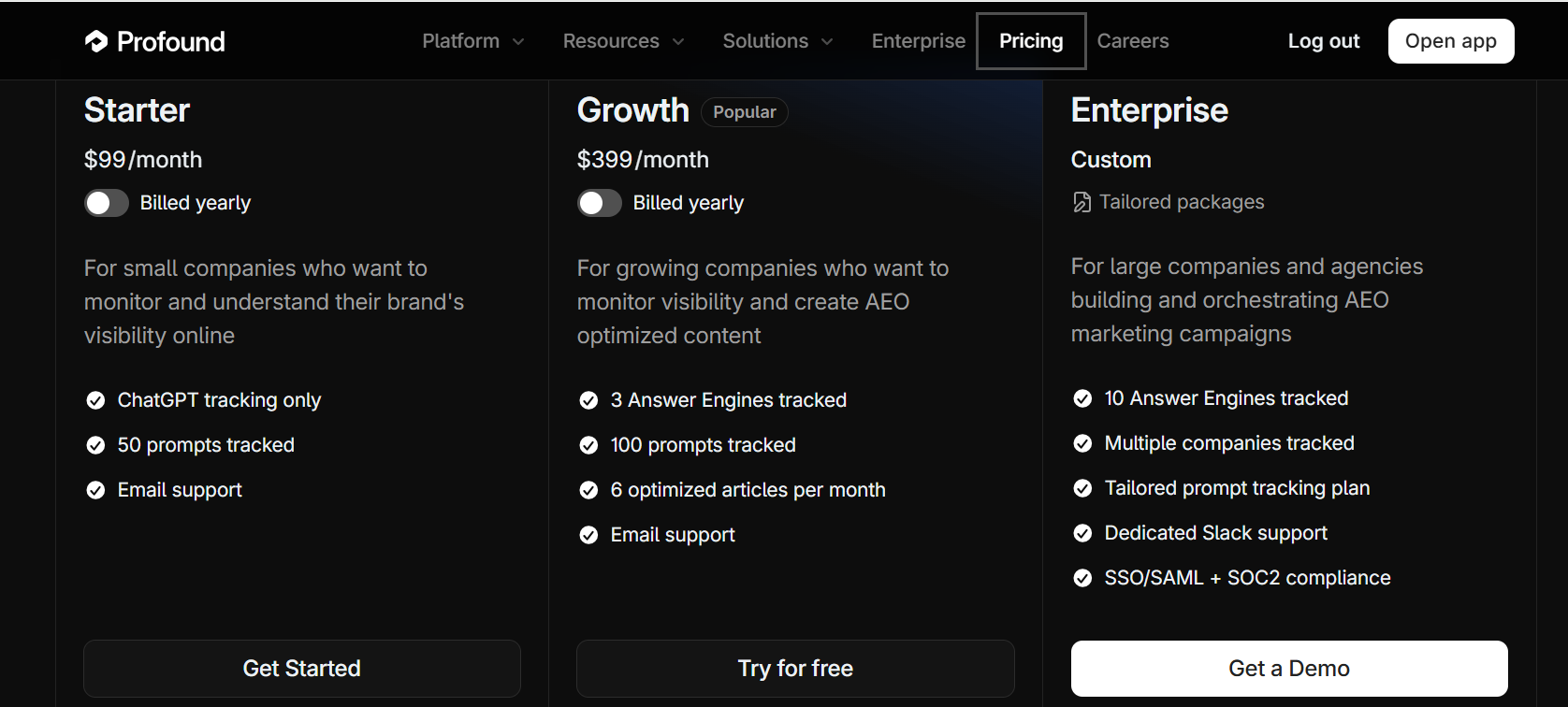Image resolution: width=1568 pixels, height=707 pixels.
Task: Click the Profound logo icon
Action: 96,40
